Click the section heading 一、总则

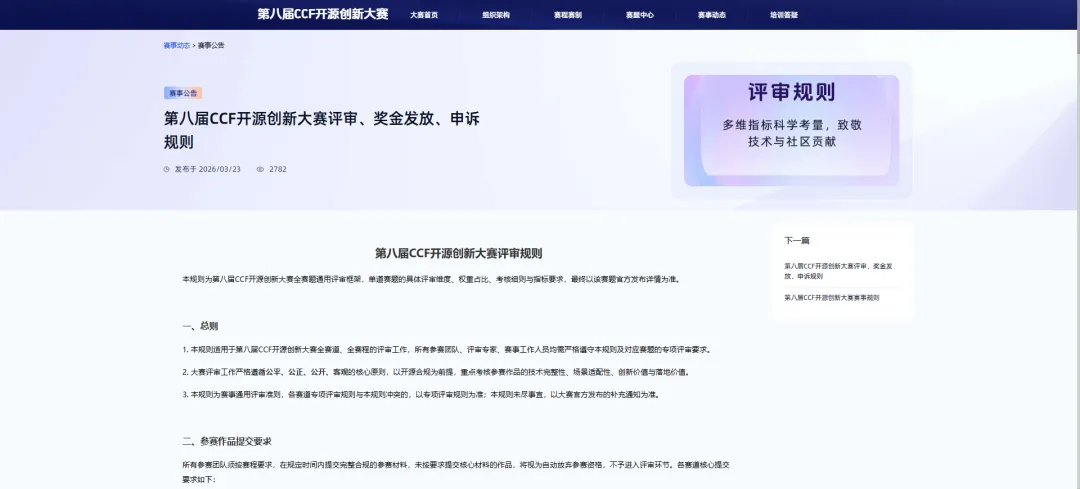[x=200, y=326]
